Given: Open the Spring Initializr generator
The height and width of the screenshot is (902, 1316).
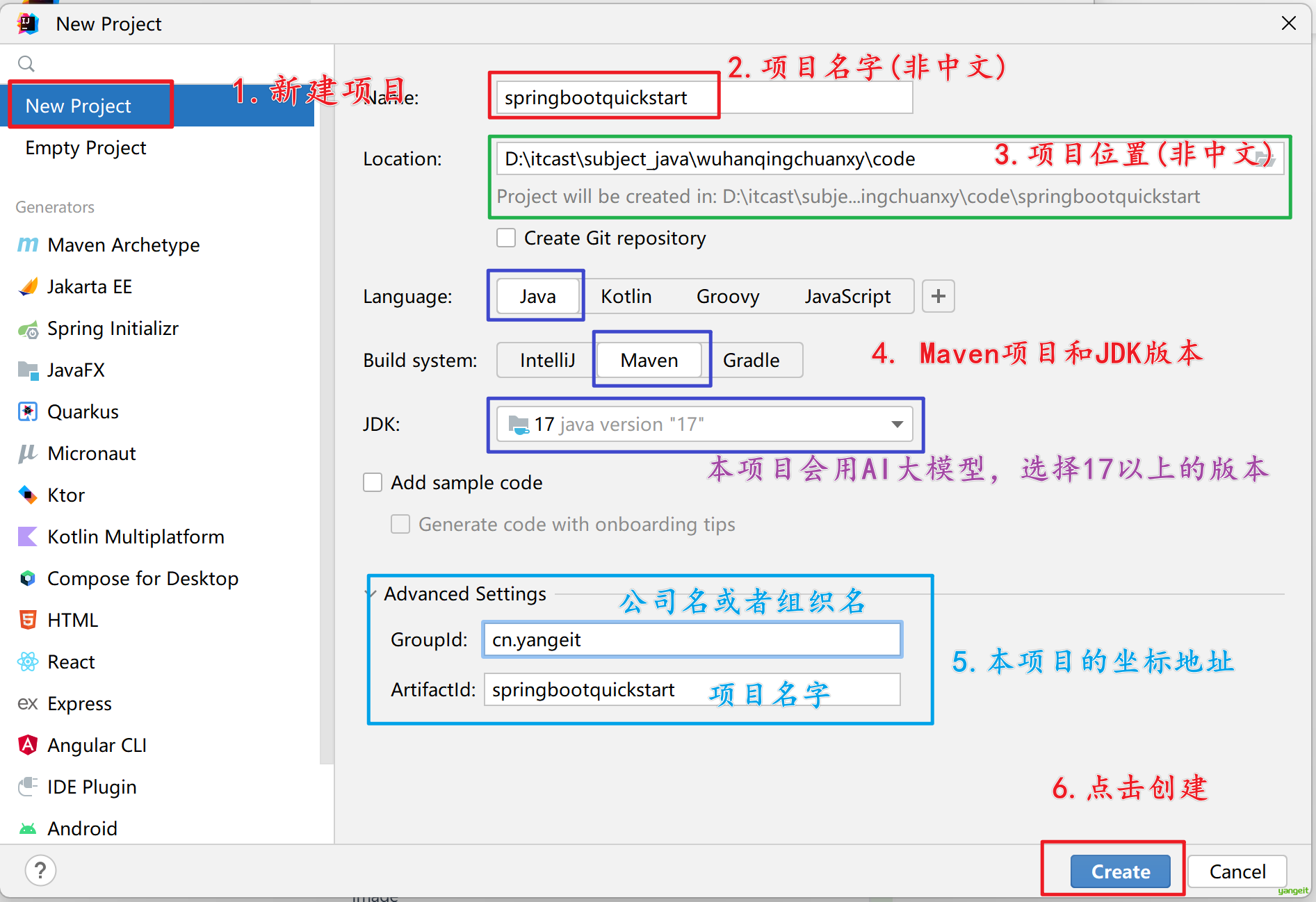Looking at the screenshot, I should 113,329.
